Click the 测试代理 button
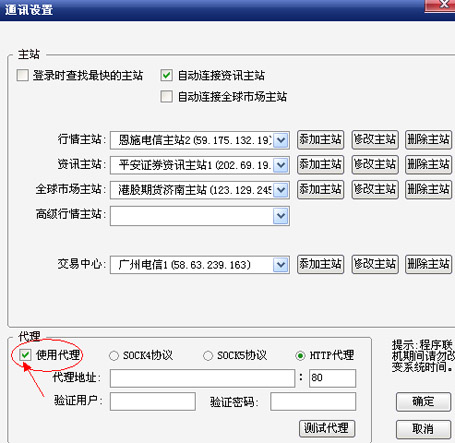455x443 pixels. [327, 428]
